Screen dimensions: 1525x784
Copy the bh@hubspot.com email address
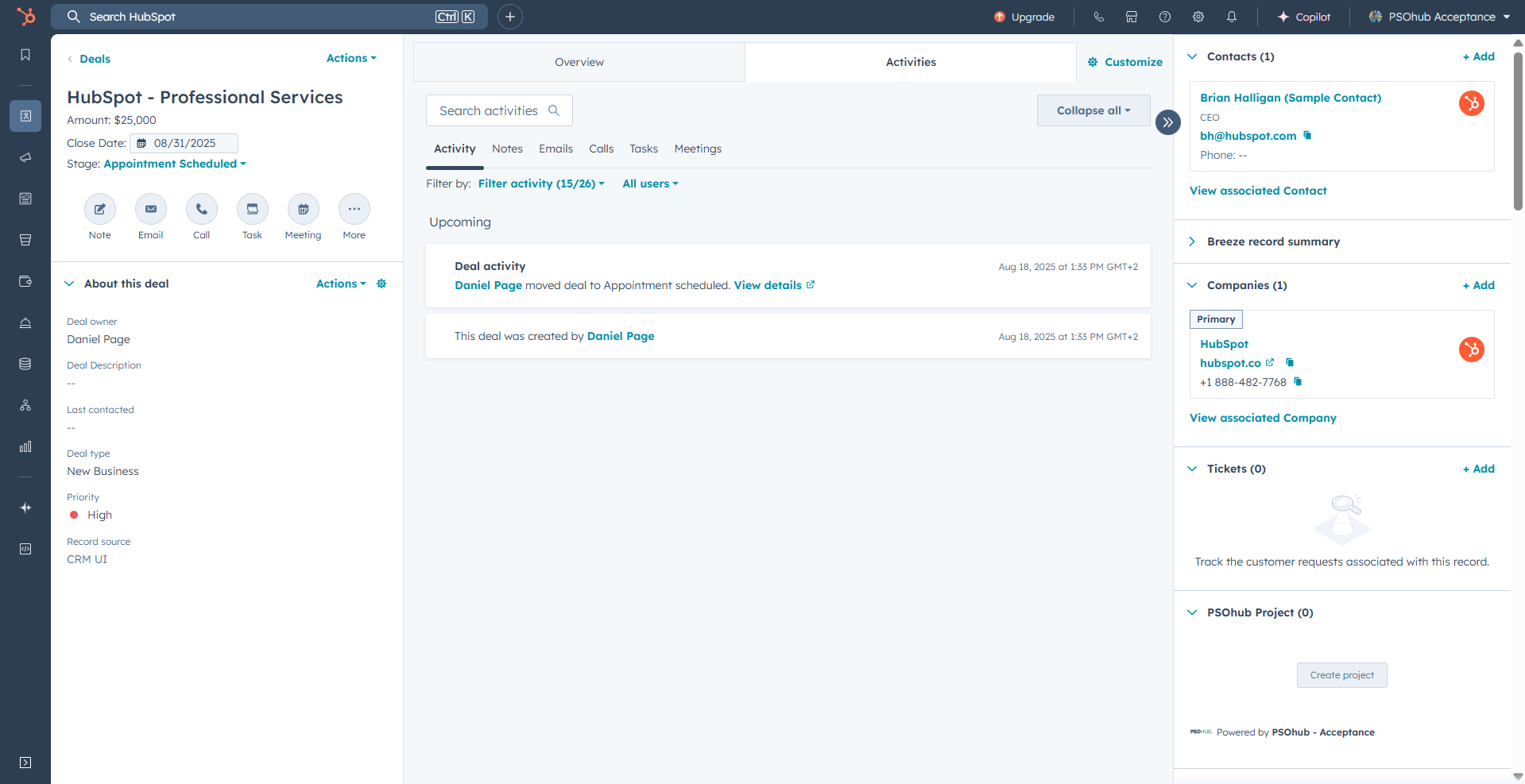click(1307, 136)
